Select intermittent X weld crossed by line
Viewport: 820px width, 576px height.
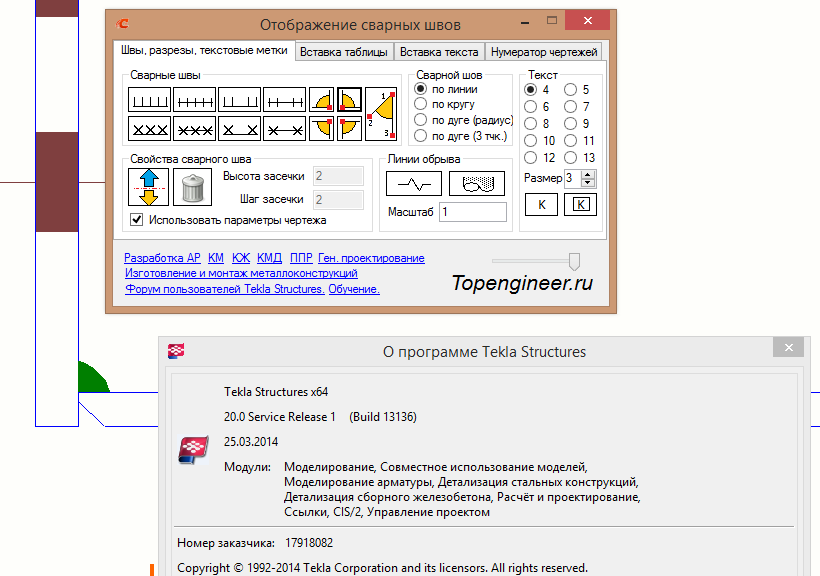(x=284, y=128)
